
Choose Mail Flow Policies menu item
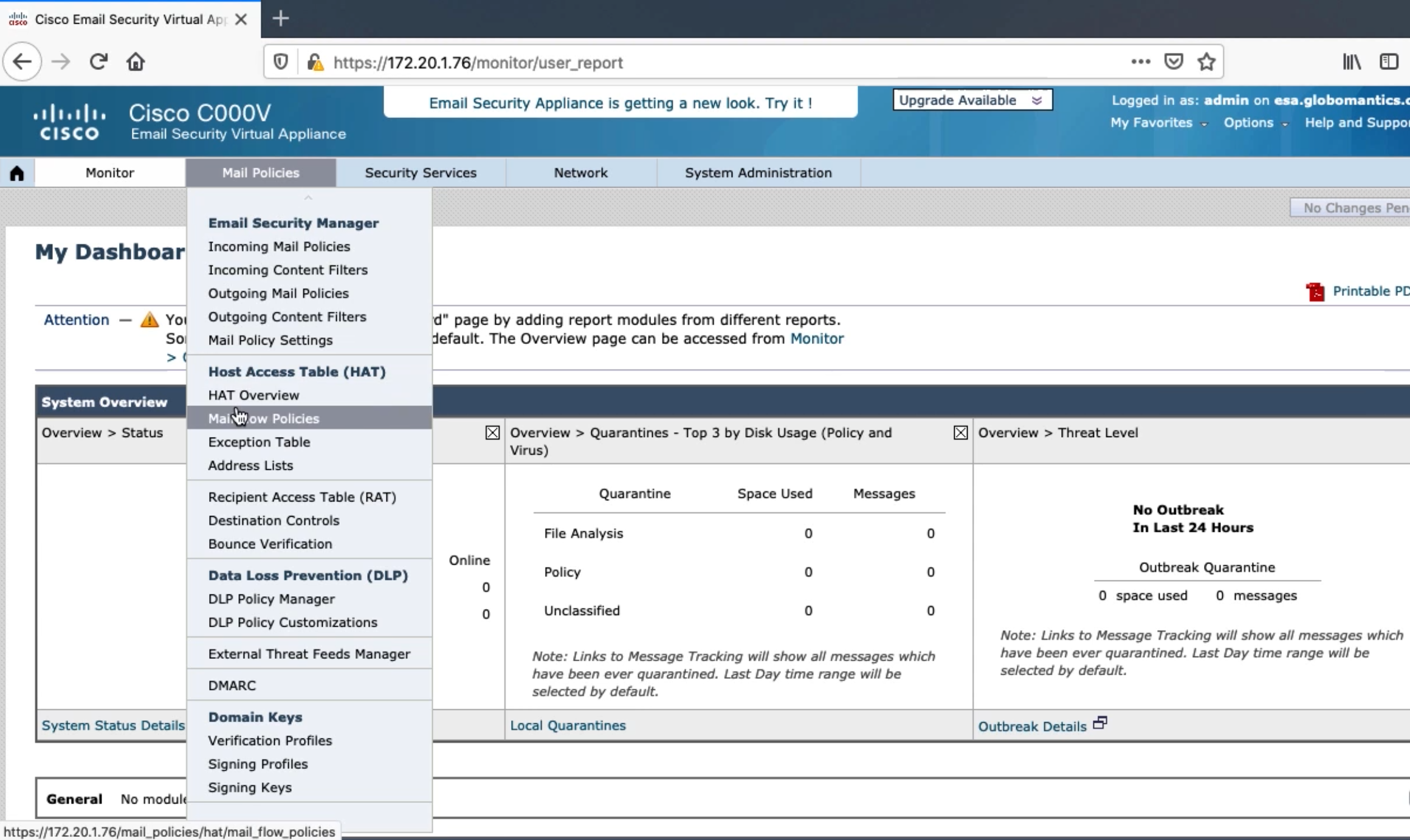click(x=309, y=418)
